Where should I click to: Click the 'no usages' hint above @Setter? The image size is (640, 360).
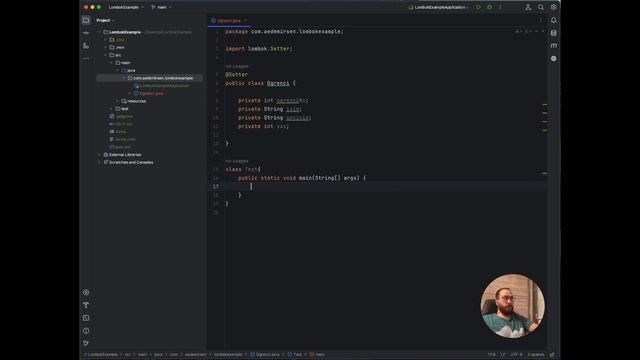click(237, 66)
